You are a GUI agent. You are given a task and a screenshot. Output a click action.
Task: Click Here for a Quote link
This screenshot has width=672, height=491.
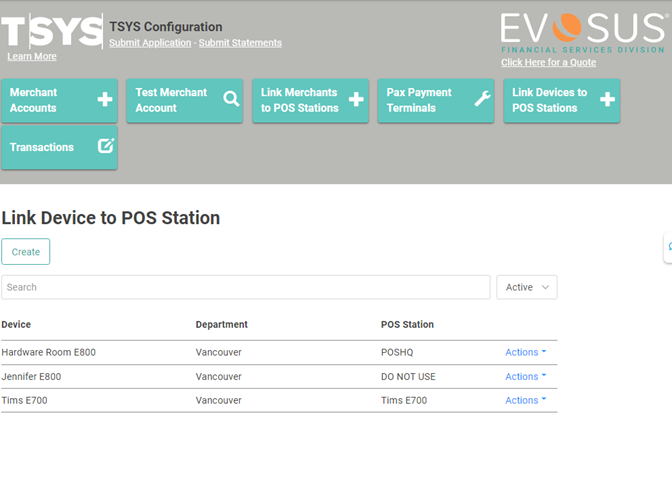click(549, 63)
